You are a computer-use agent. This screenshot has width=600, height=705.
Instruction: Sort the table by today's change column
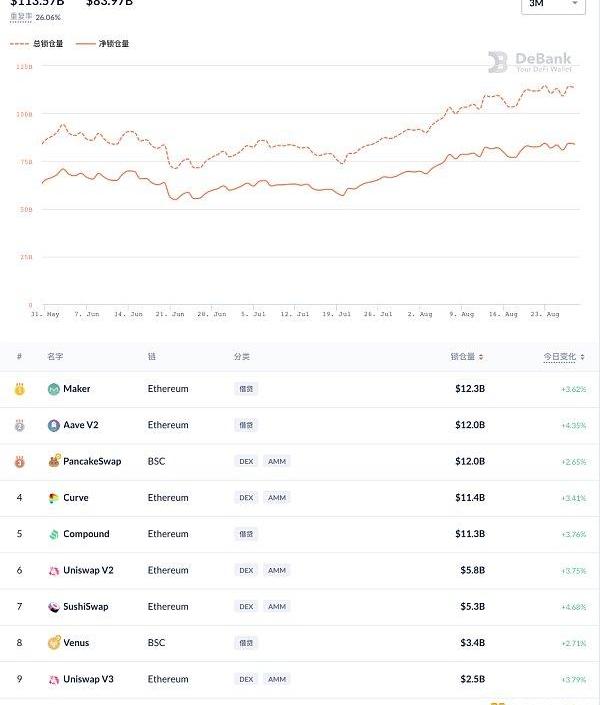[564, 357]
